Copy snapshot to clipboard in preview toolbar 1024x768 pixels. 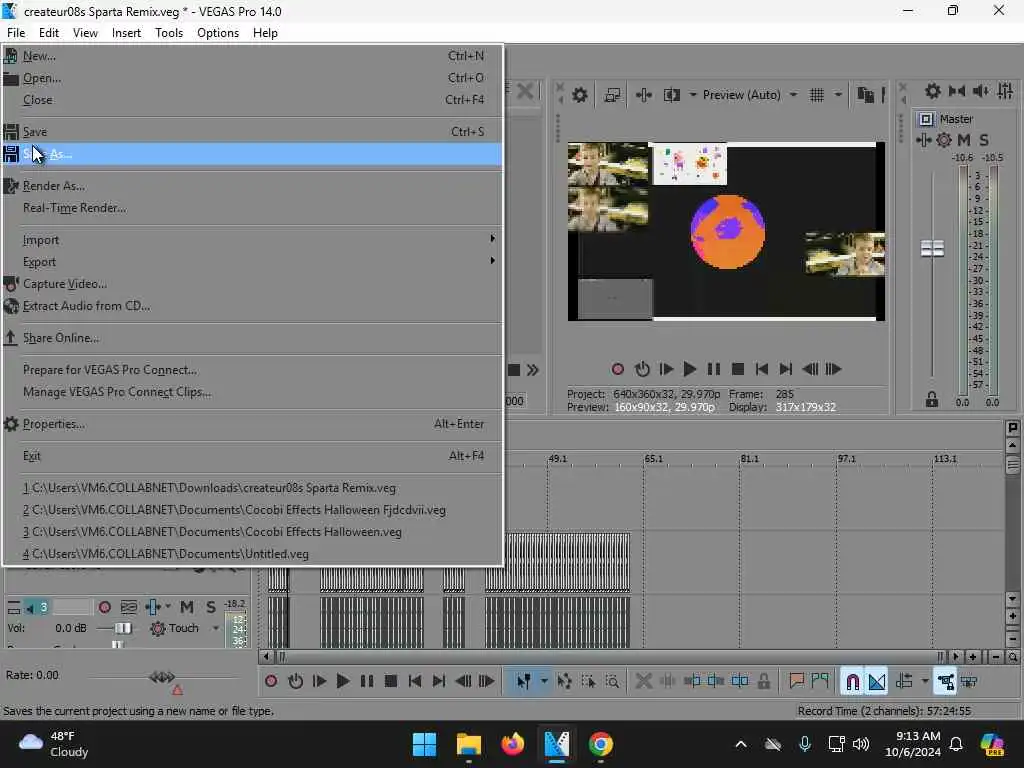point(865,95)
